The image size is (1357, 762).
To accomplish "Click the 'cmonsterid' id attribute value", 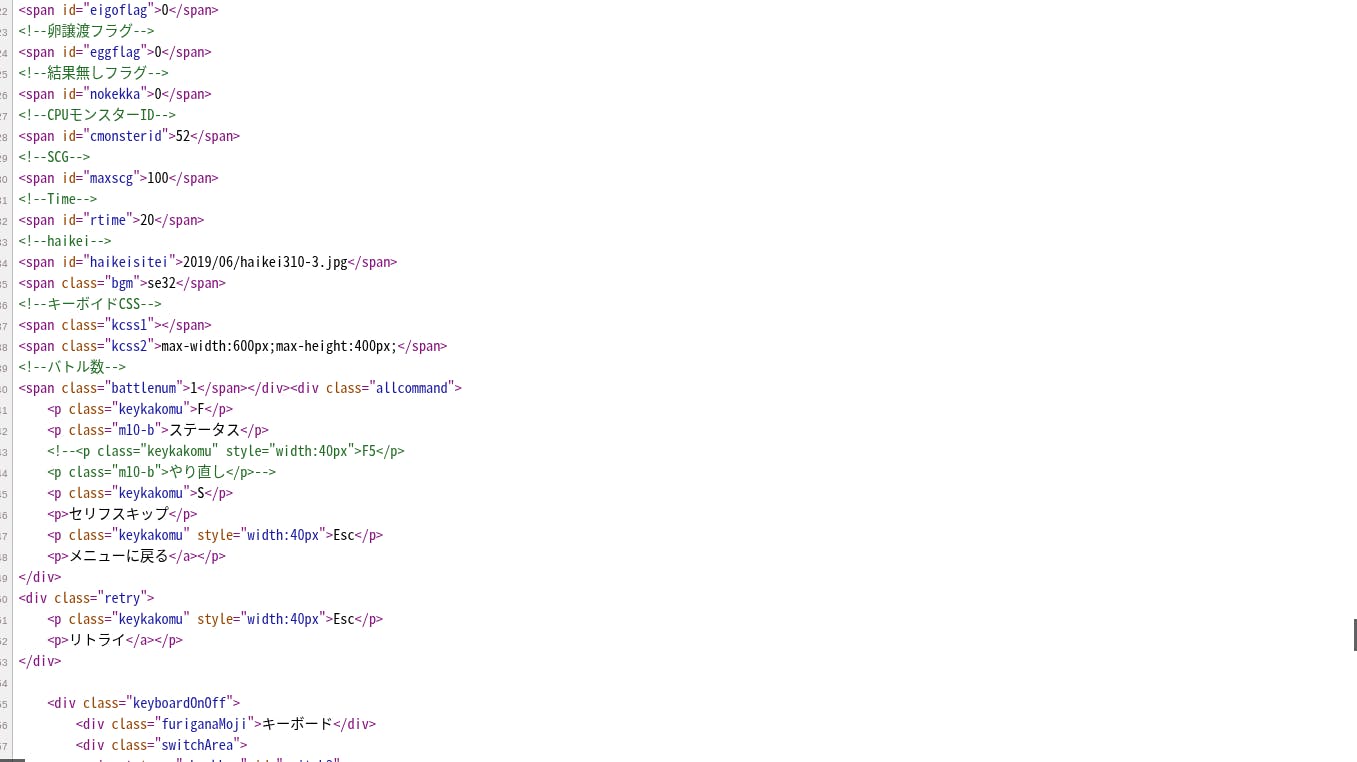I will (x=125, y=136).
